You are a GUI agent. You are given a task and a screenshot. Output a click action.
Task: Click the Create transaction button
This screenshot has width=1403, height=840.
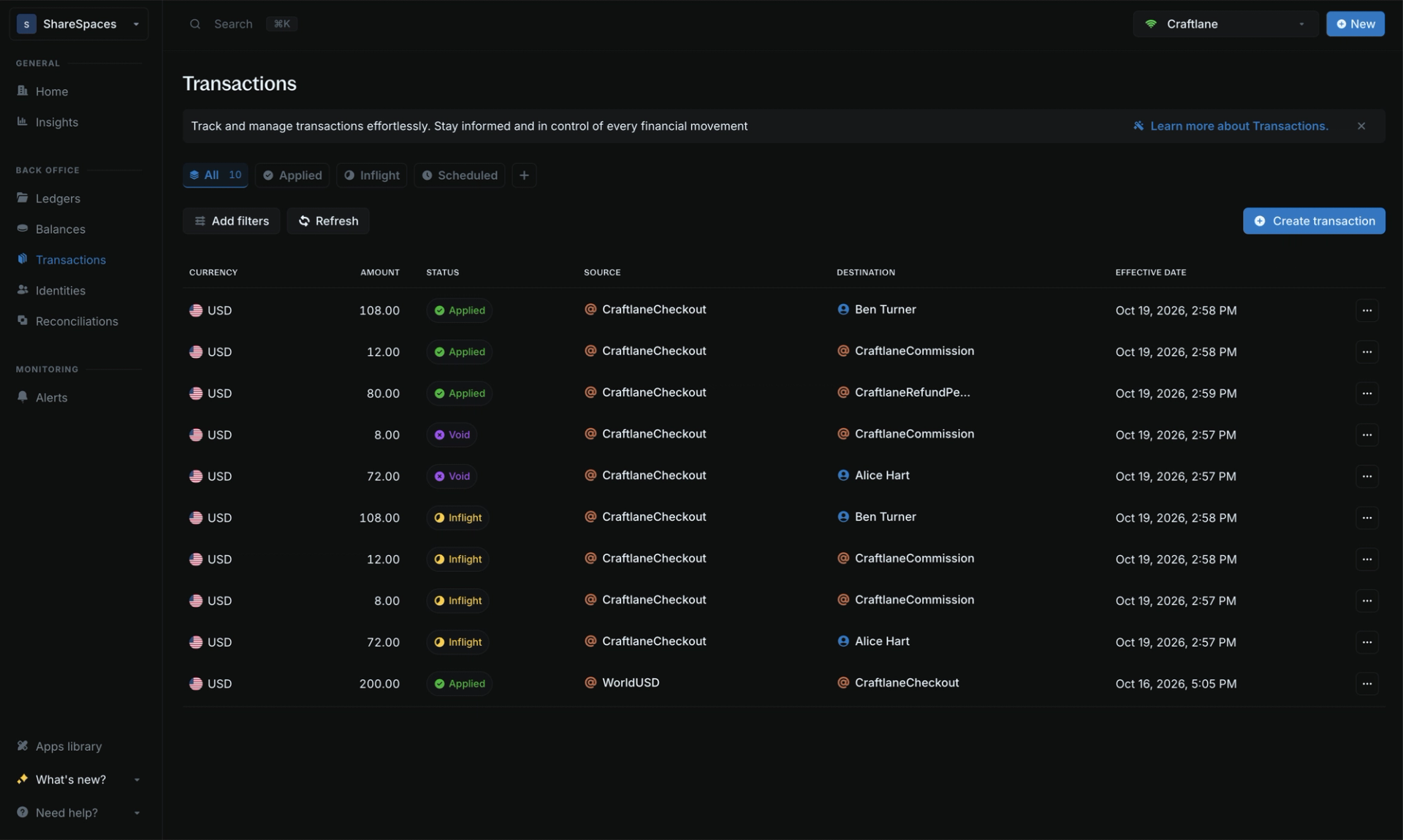click(1314, 221)
